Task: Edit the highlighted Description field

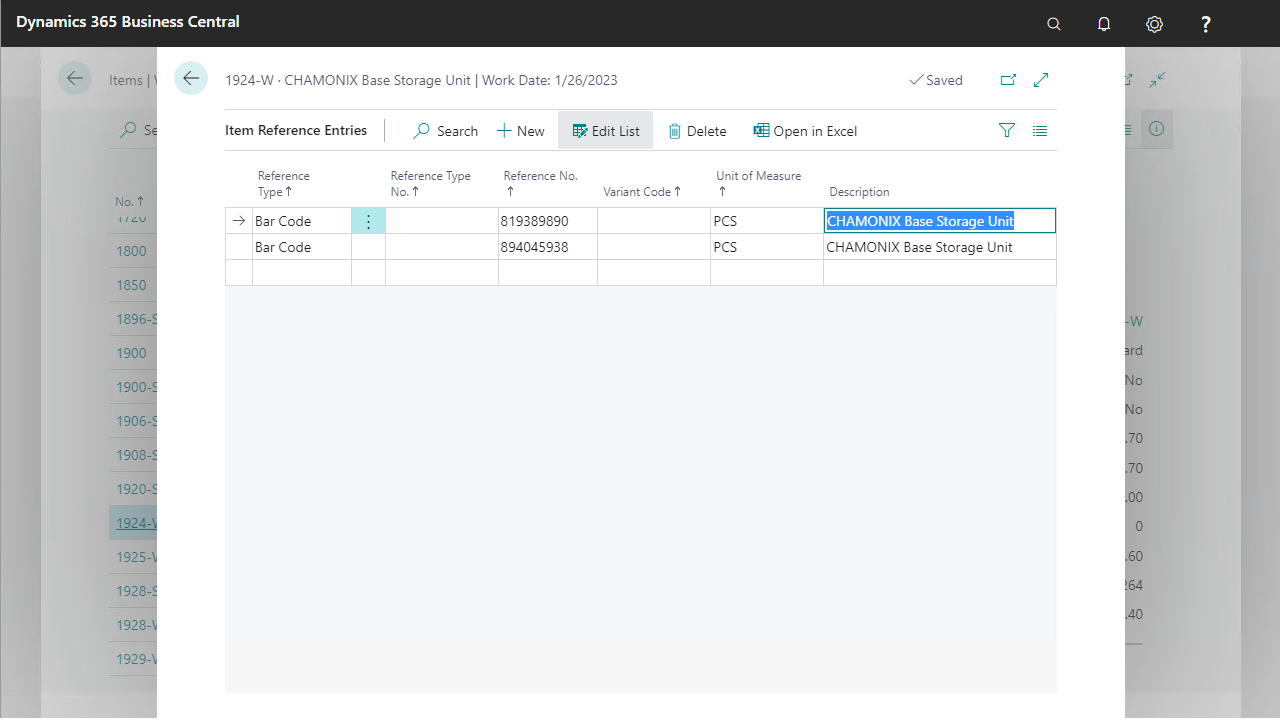Action: pos(940,221)
